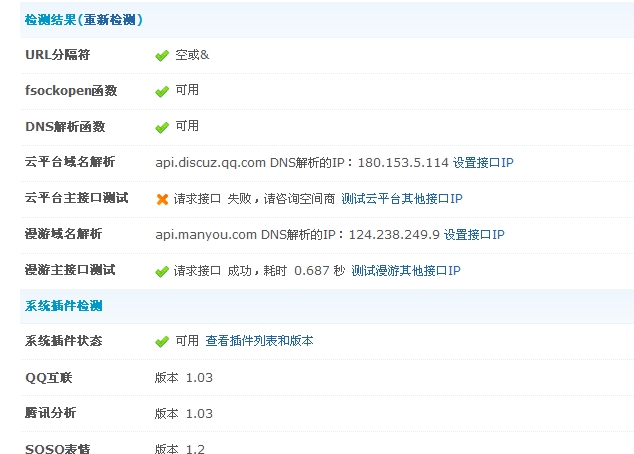This screenshot has height=454, width=634.
Task: Click the 云平台主接口测试 label
Action: click(76, 198)
